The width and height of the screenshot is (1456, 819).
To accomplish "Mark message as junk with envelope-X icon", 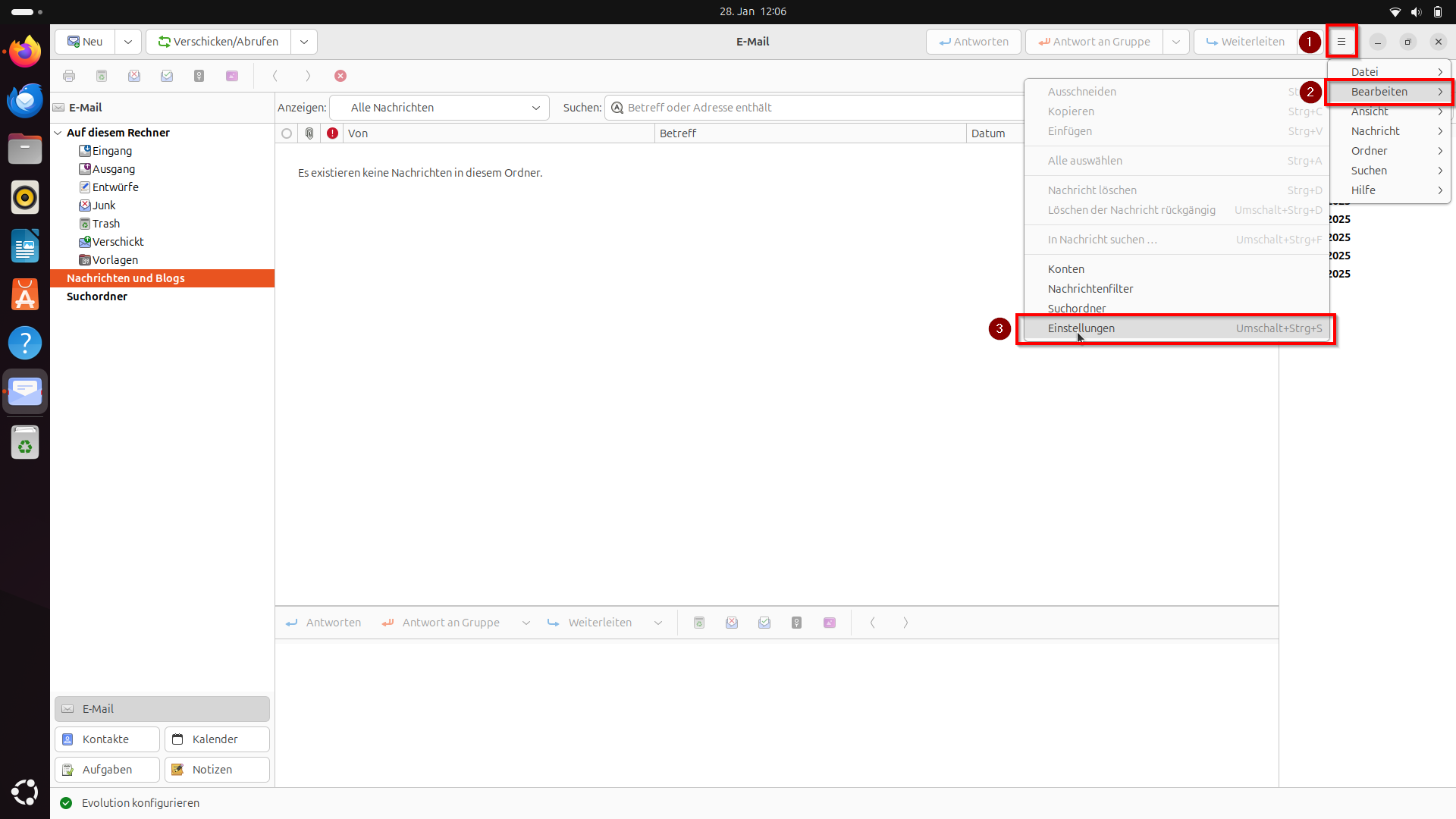I will coord(134,75).
